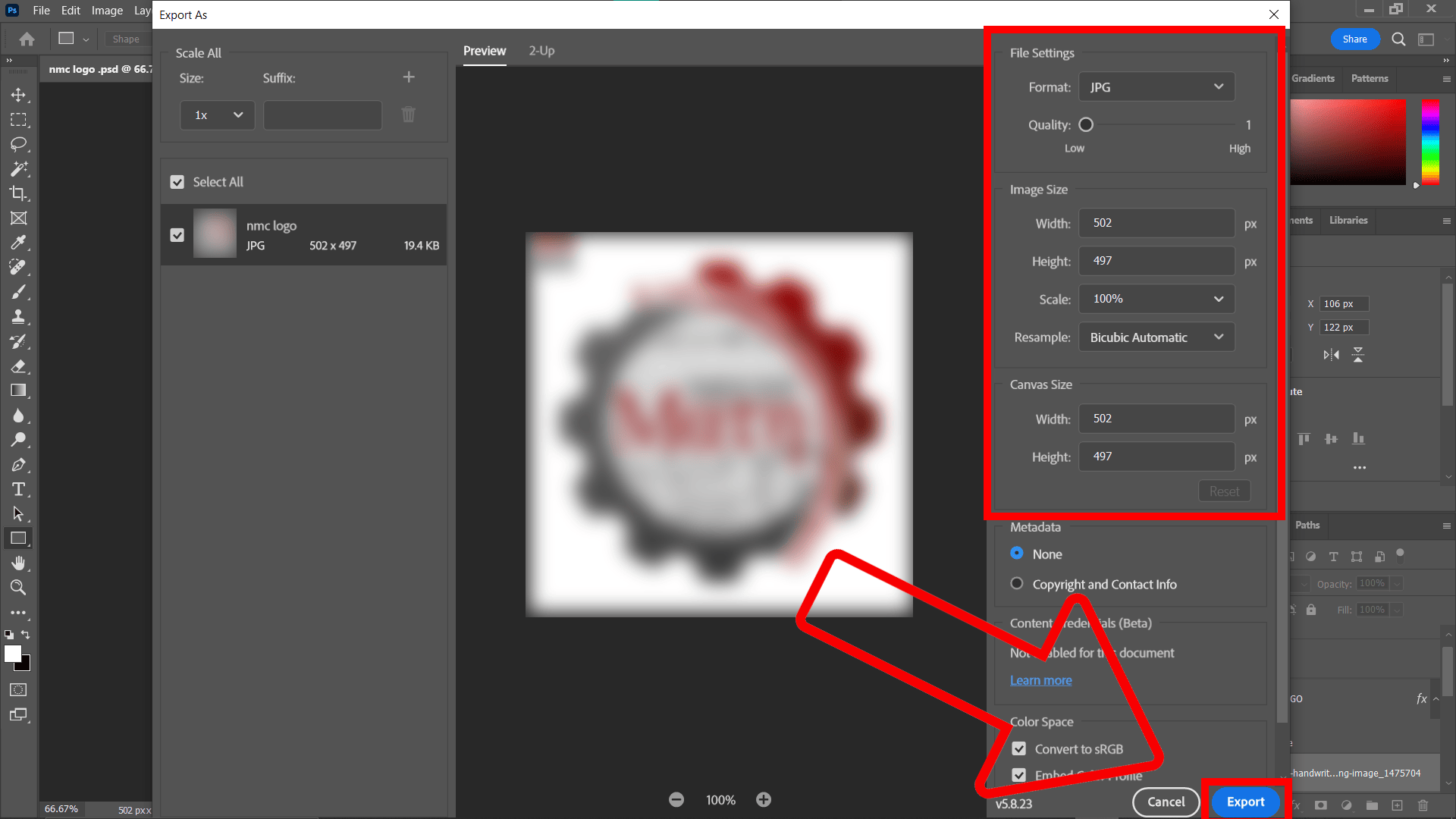1456x819 pixels.
Task: Enable the nmc logo export checkbox
Action: coord(177,234)
